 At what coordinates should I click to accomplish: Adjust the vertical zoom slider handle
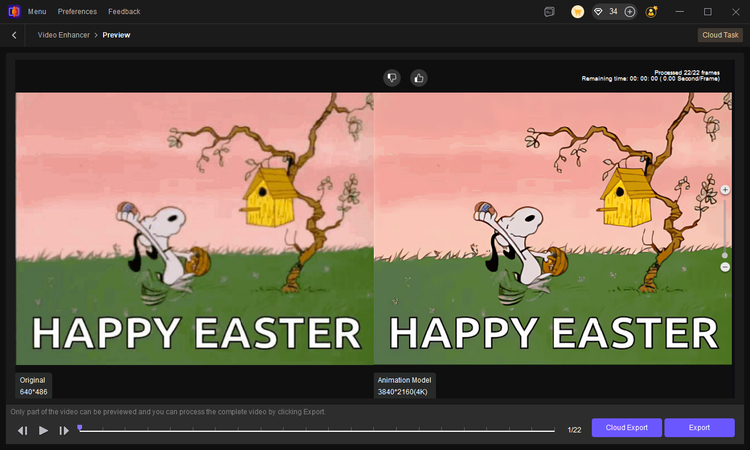coord(725,255)
